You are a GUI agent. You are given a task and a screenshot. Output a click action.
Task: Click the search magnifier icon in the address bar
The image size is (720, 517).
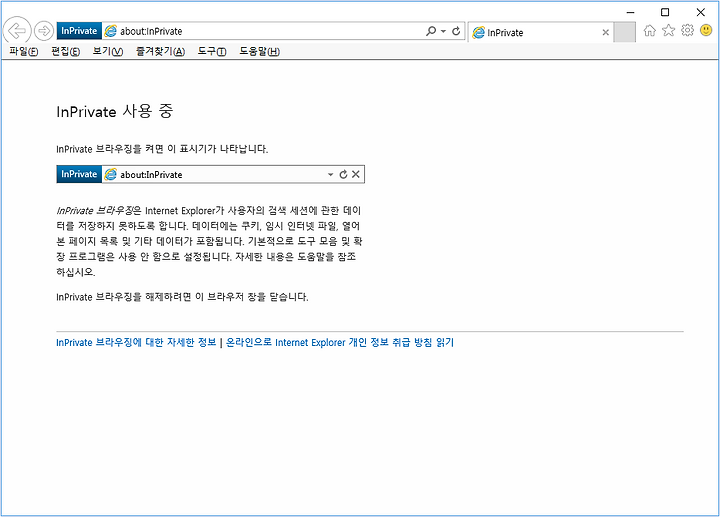point(431,31)
